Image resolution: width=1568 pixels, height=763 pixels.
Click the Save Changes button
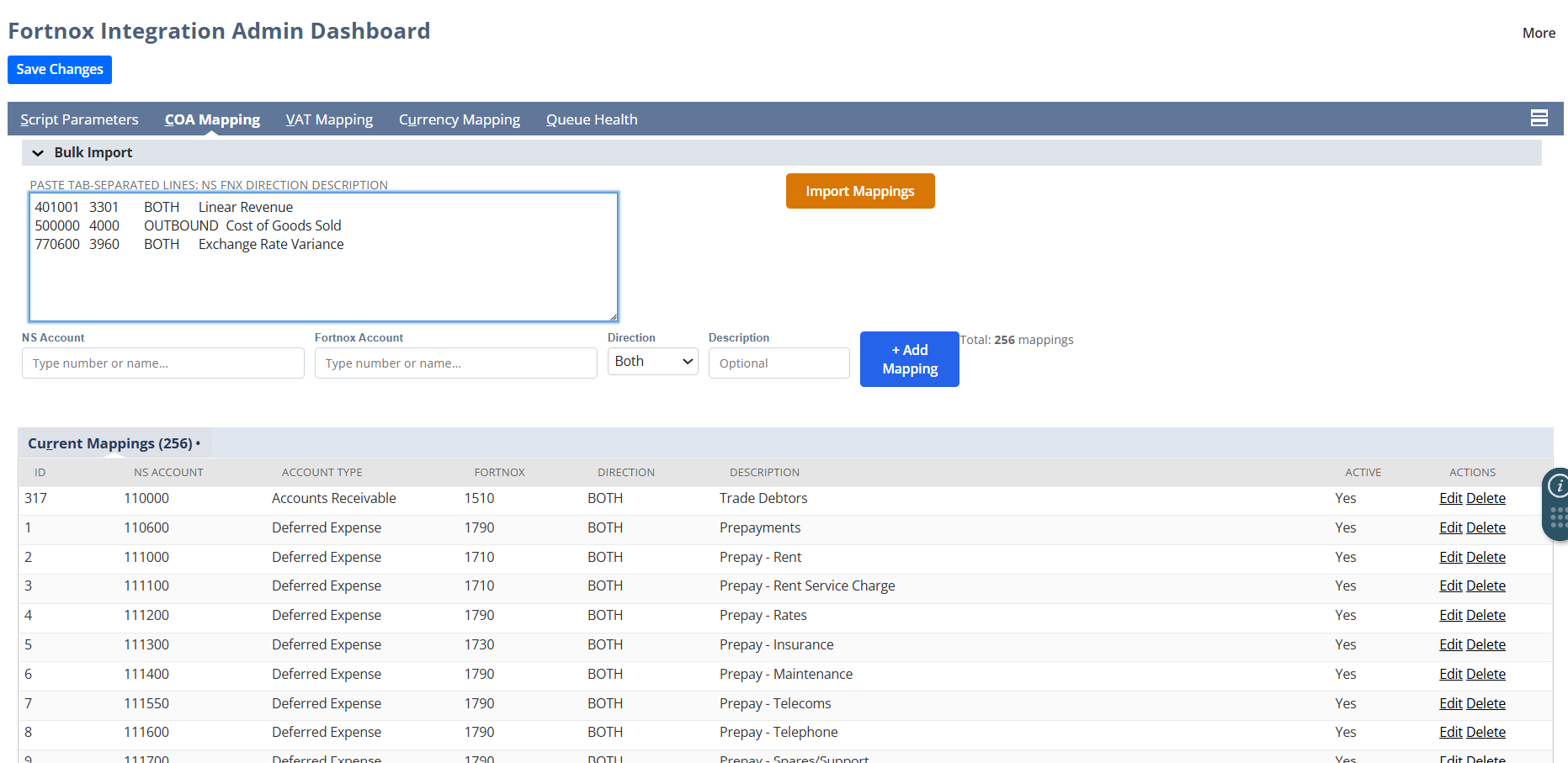point(60,70)
